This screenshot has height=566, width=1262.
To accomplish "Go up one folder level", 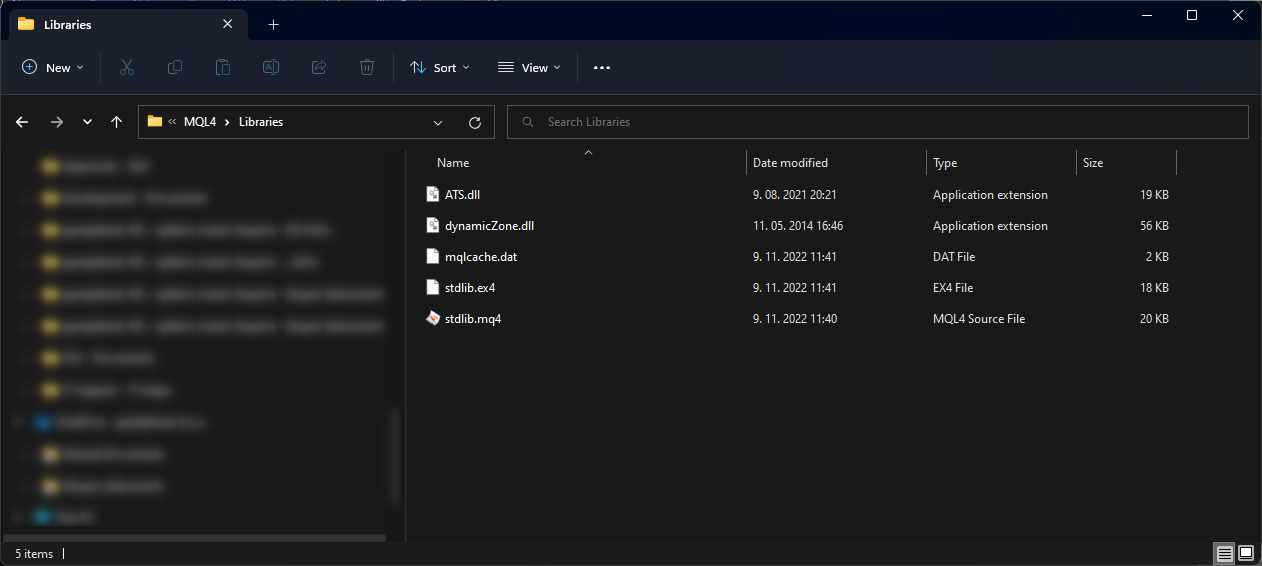I will point(116,122).
